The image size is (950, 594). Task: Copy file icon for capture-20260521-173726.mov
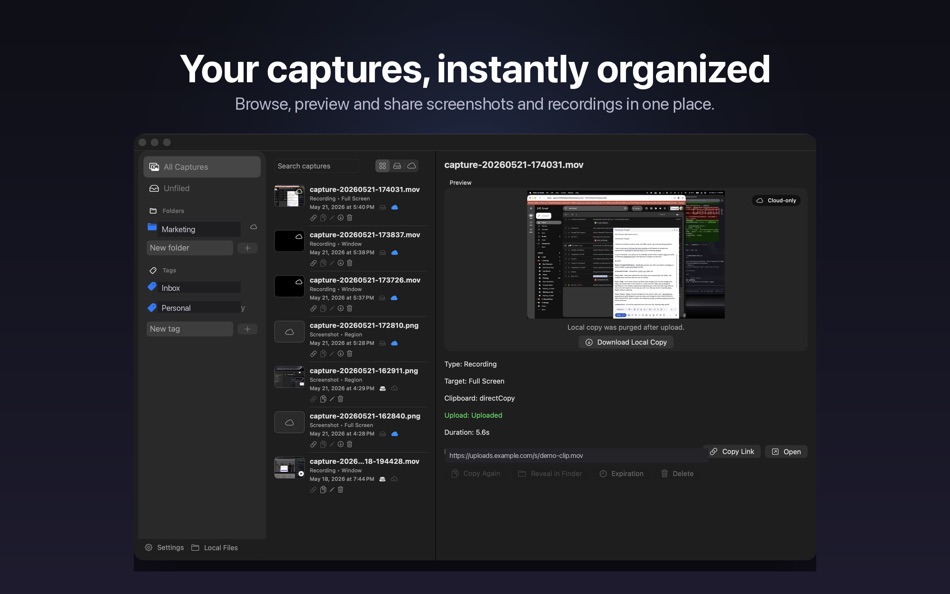(x=323, y=309)
